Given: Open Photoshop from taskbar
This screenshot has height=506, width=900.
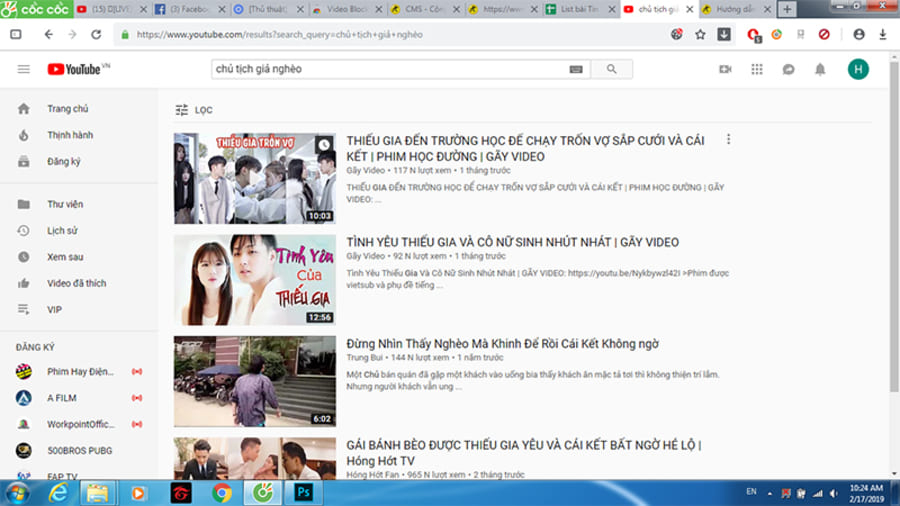Looking at the screenshot, I should 303,493.
